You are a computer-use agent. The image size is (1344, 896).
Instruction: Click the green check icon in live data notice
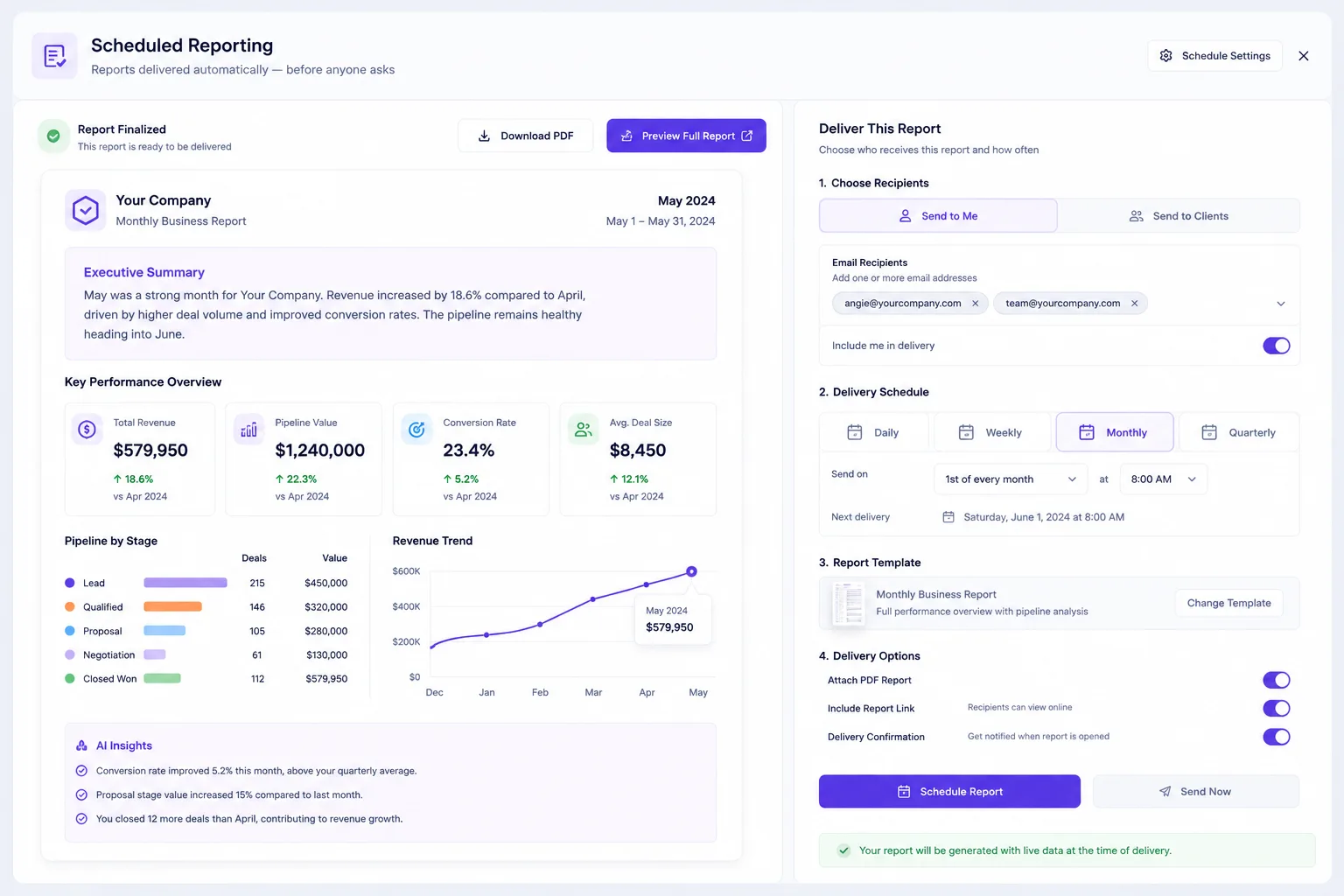tap(843, 850)
